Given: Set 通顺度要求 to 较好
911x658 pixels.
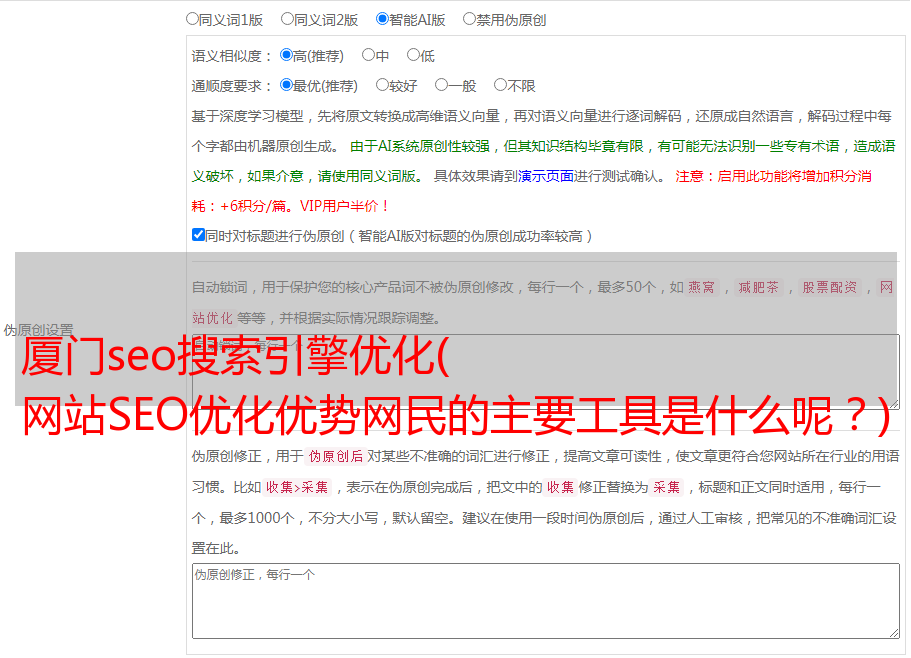Looking at the screenshot, I should 382,85.
